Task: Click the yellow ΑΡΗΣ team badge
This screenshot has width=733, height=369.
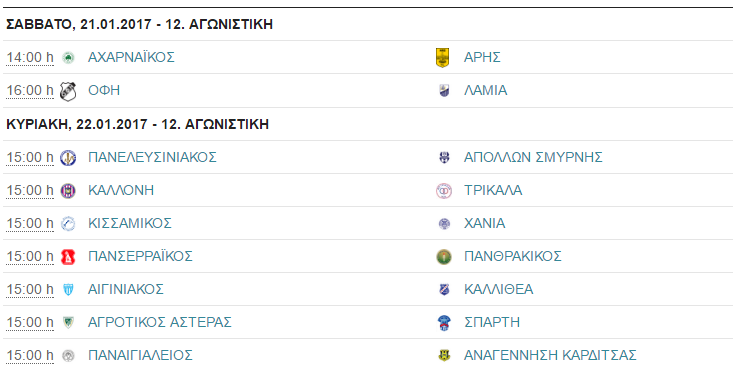Action: pyautogui.click(x=443, y=58)
